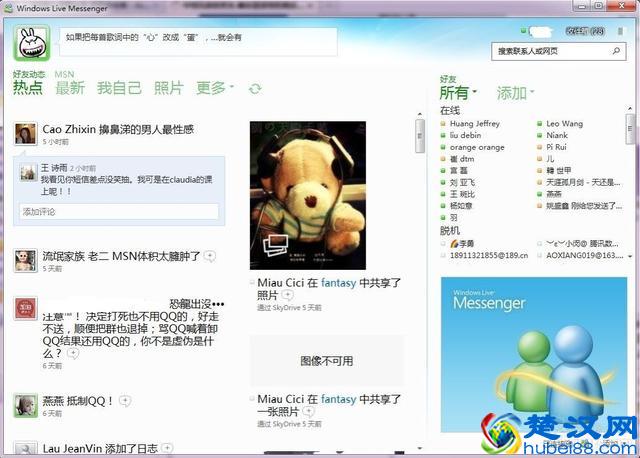The height and width of the screenshot is (458, 640).
Task: Click 流氓家族 老二's avatar
Action: 25,260
